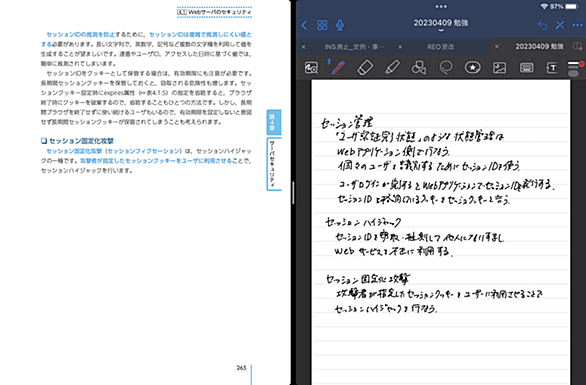Insert an image with the Image tool
The width and height of the screenshot is (586, 385).
coord(499,68)
